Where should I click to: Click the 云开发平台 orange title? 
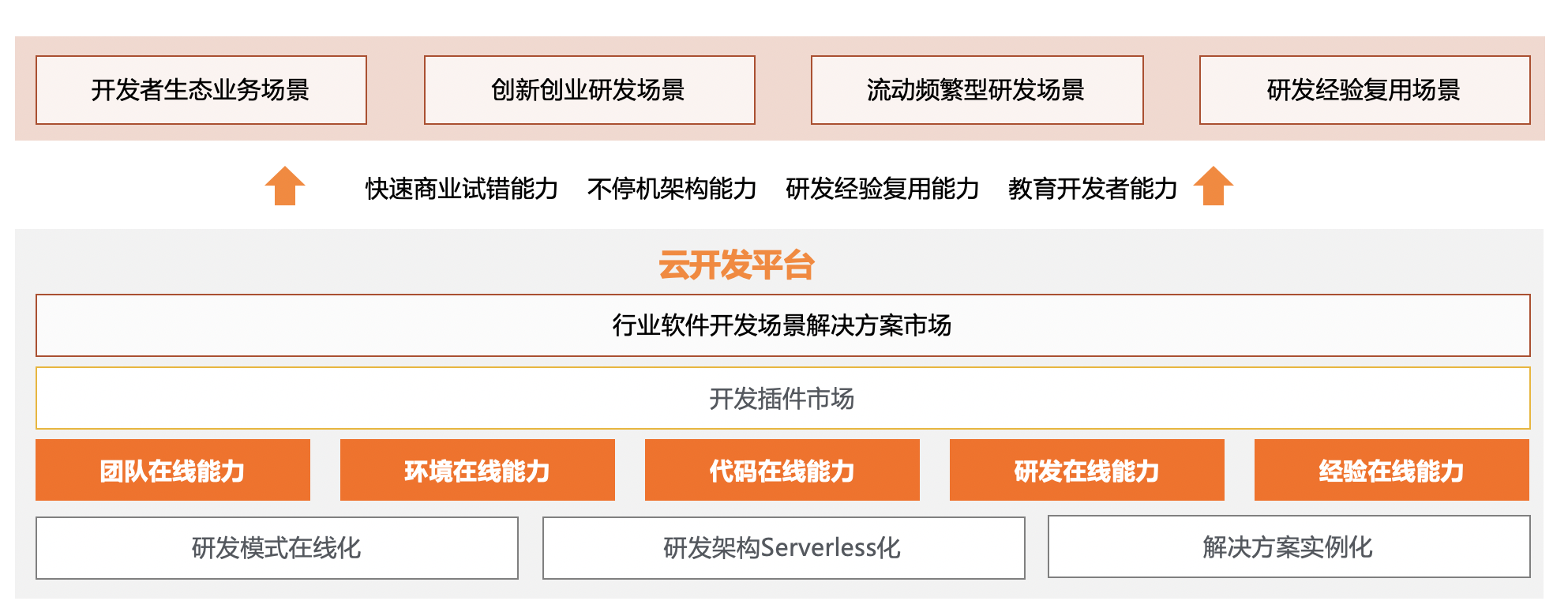[x=737, y=265]
